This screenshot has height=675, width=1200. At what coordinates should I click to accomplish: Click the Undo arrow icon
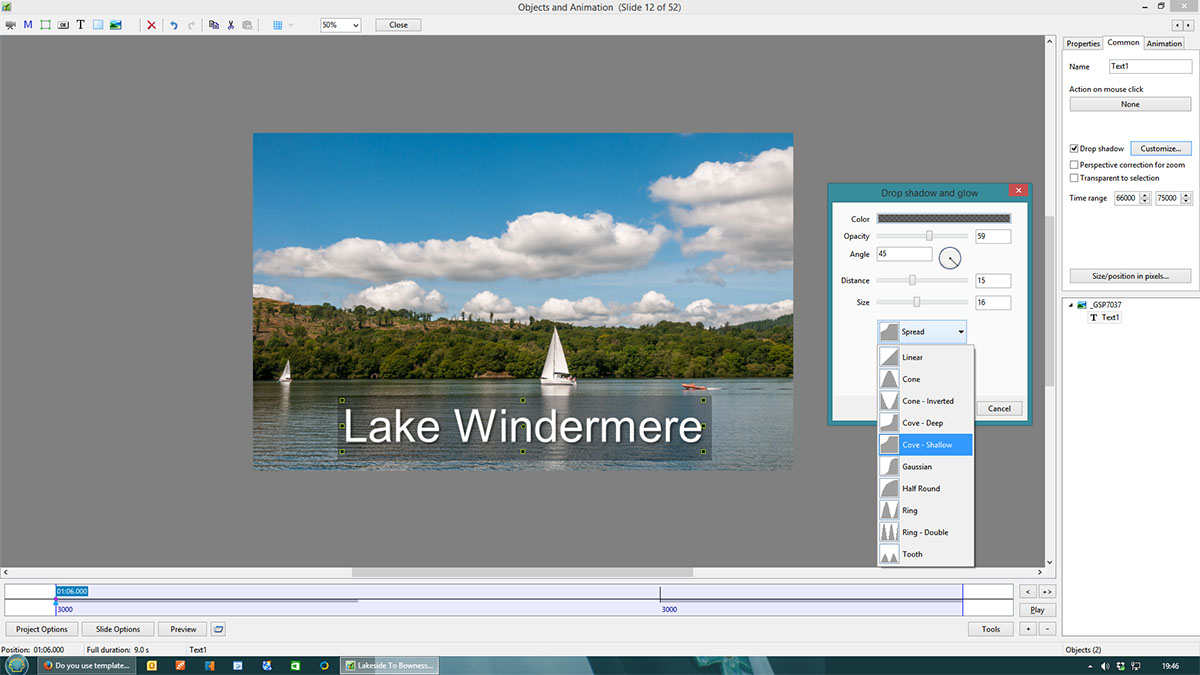[x=174, y=25]
